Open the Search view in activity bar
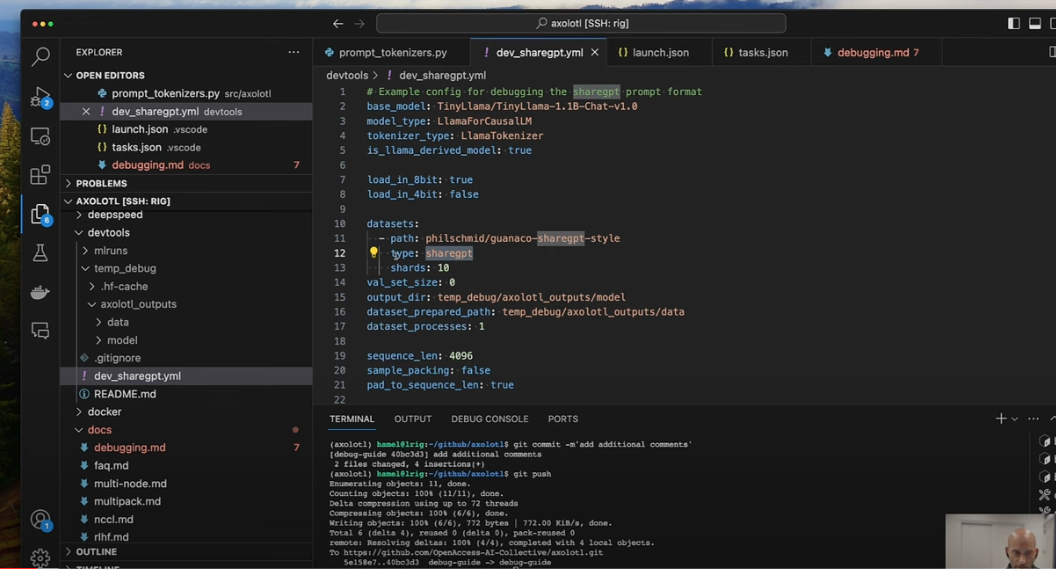Image resolution: width=1056 pixels, height=569 pixels. coord(40,57)
